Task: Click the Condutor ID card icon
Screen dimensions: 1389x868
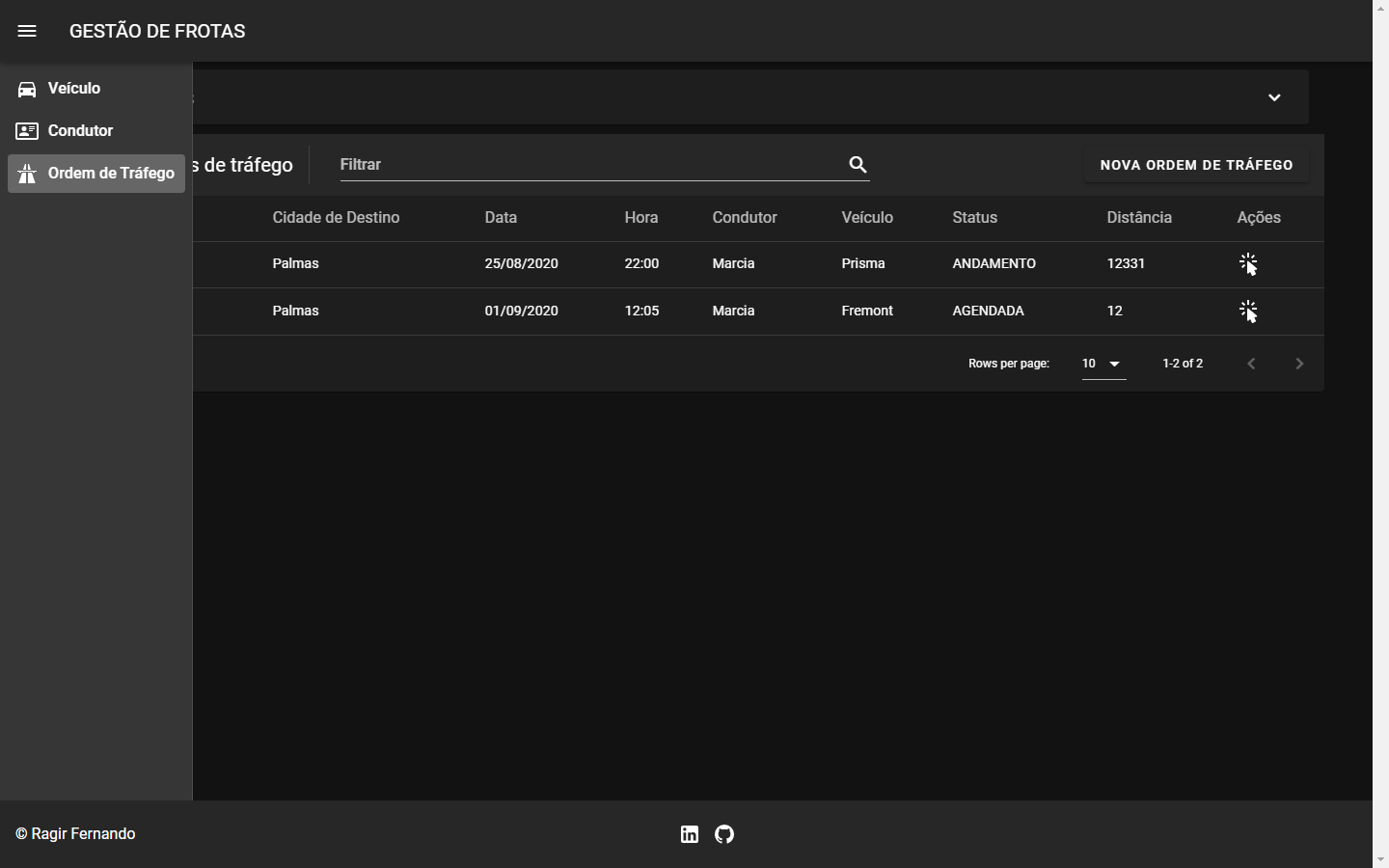Action: point(27,131)
